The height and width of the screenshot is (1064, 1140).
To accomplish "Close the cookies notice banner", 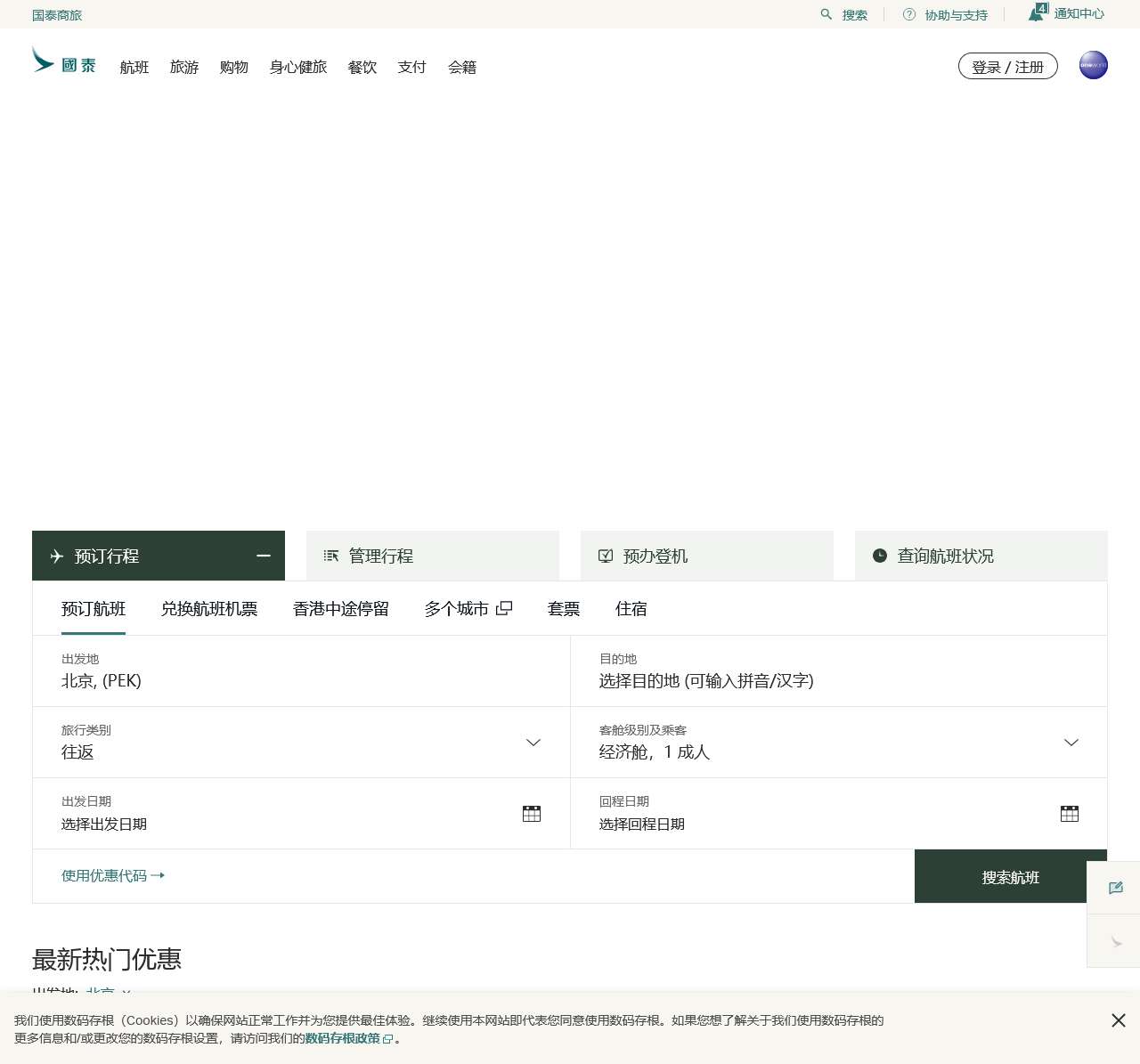I will coord(1119,1020).
